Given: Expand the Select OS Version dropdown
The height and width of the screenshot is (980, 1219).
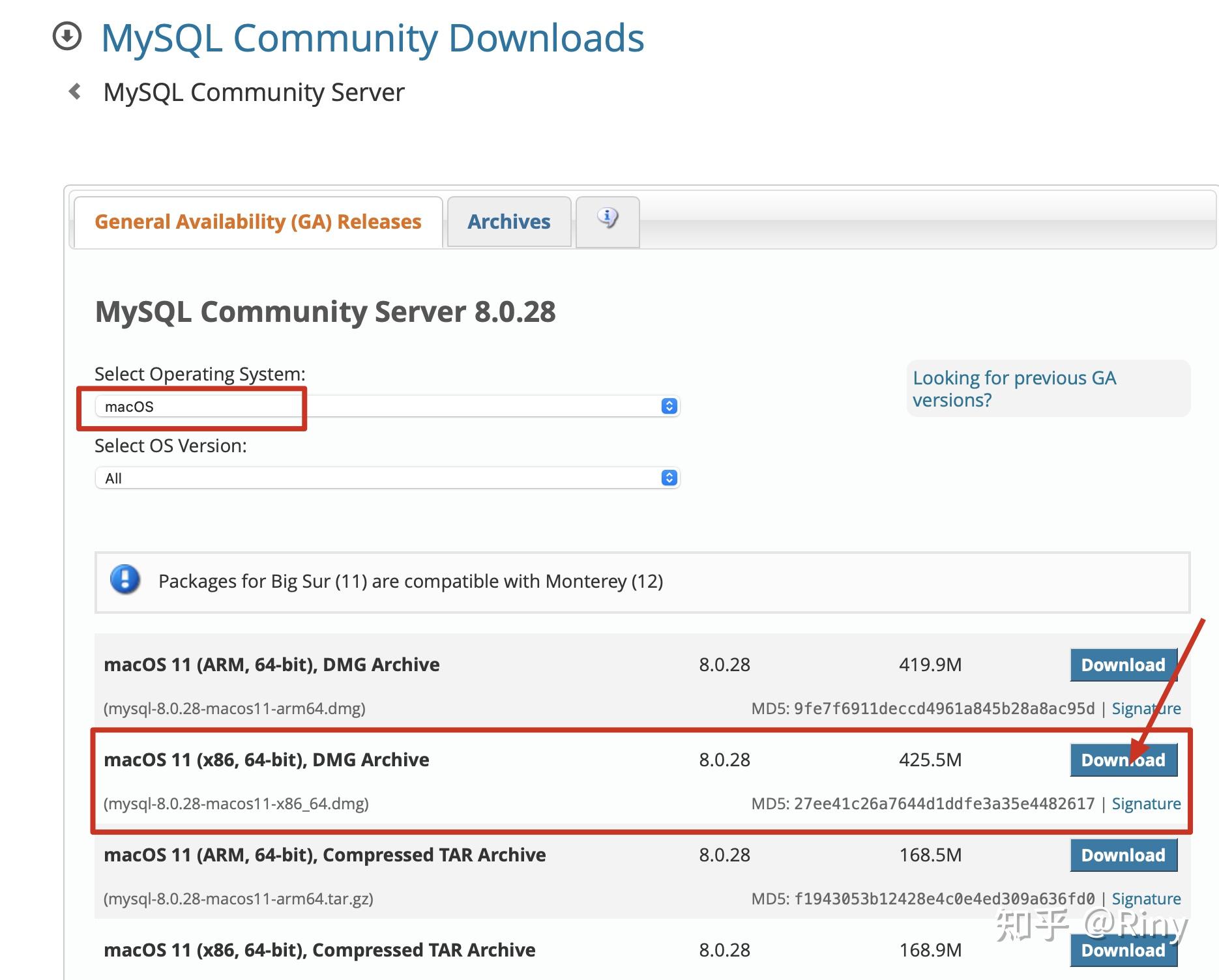Looking at the screenshot, I should [x=387, y=478].
